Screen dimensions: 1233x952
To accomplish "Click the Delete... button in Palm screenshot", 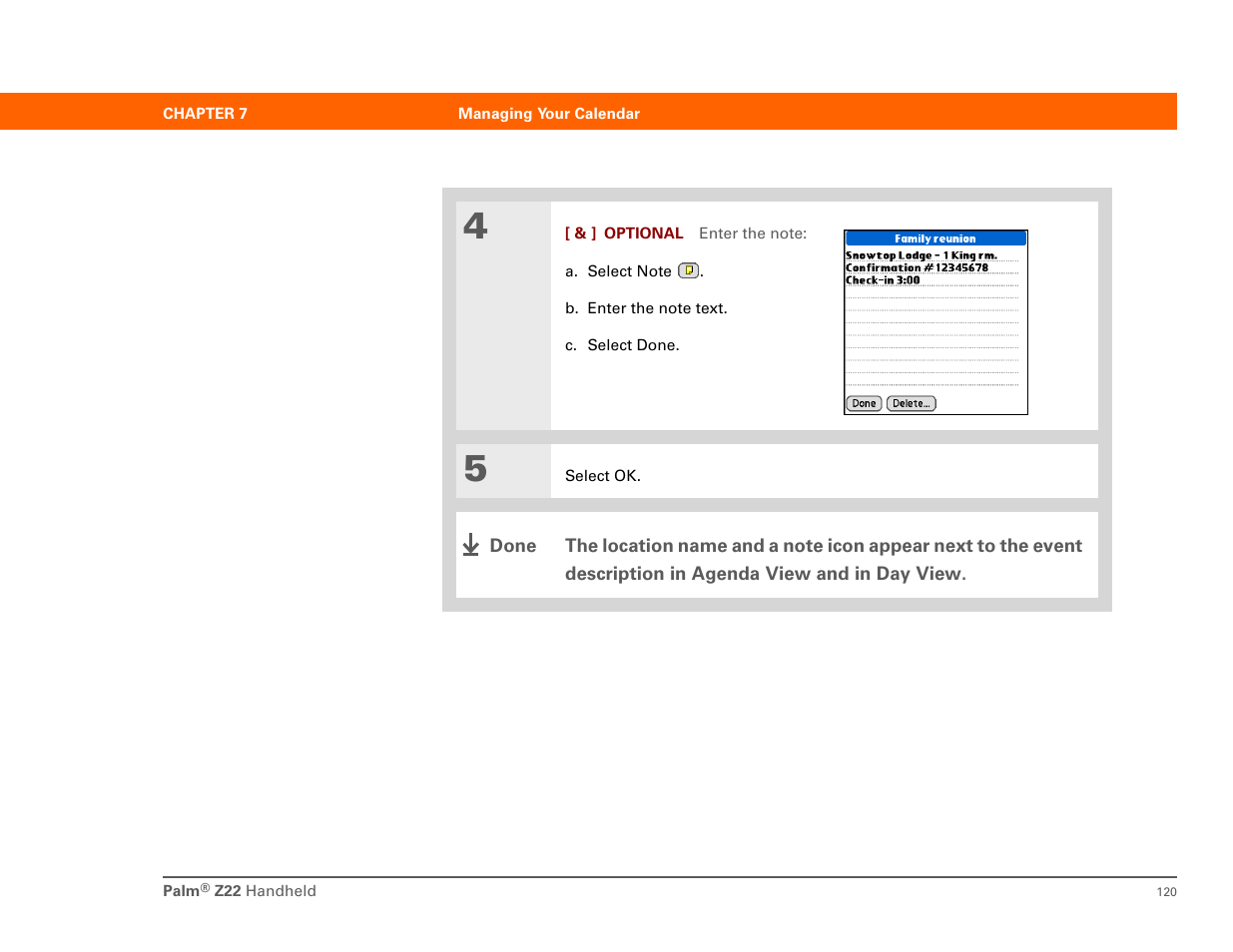I will coord(911,404).
